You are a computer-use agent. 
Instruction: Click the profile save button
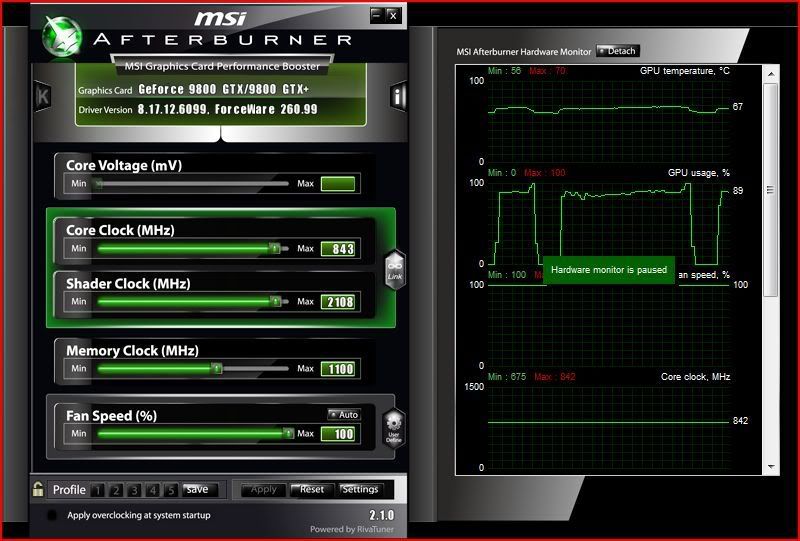200,489
